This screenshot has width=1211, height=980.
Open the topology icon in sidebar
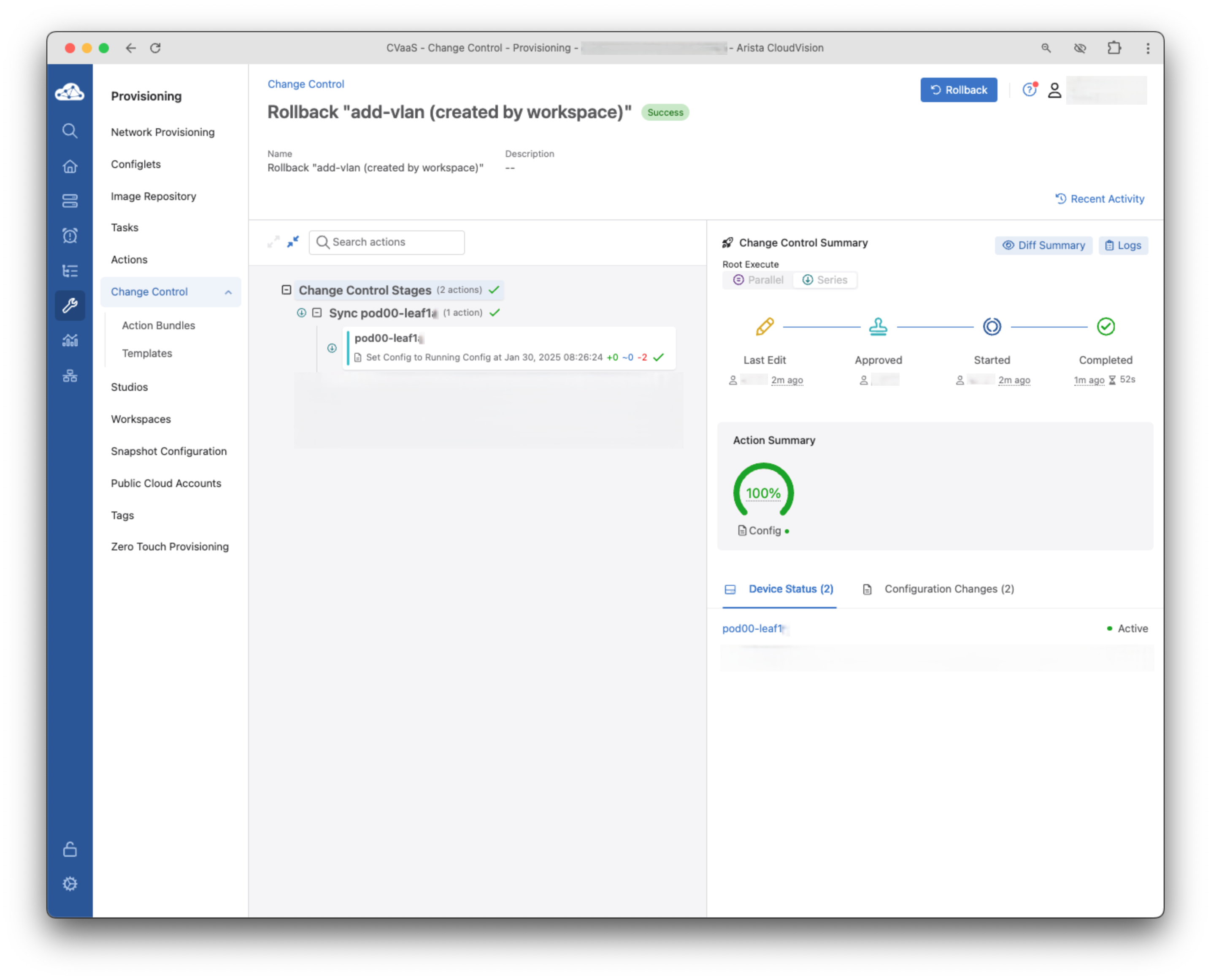coord(69,376)
